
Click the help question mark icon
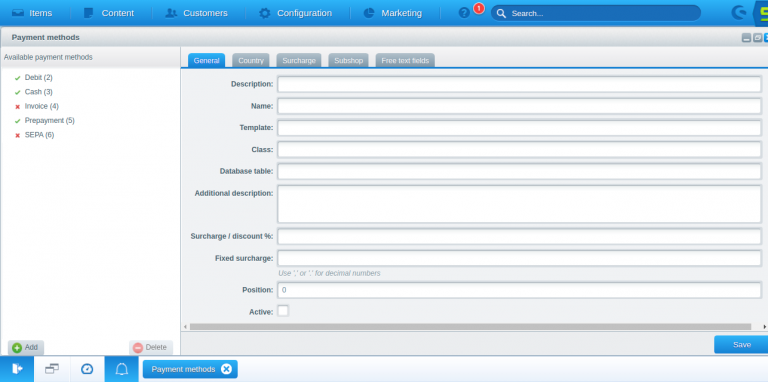pyautogui.click(x=464, y=13)
